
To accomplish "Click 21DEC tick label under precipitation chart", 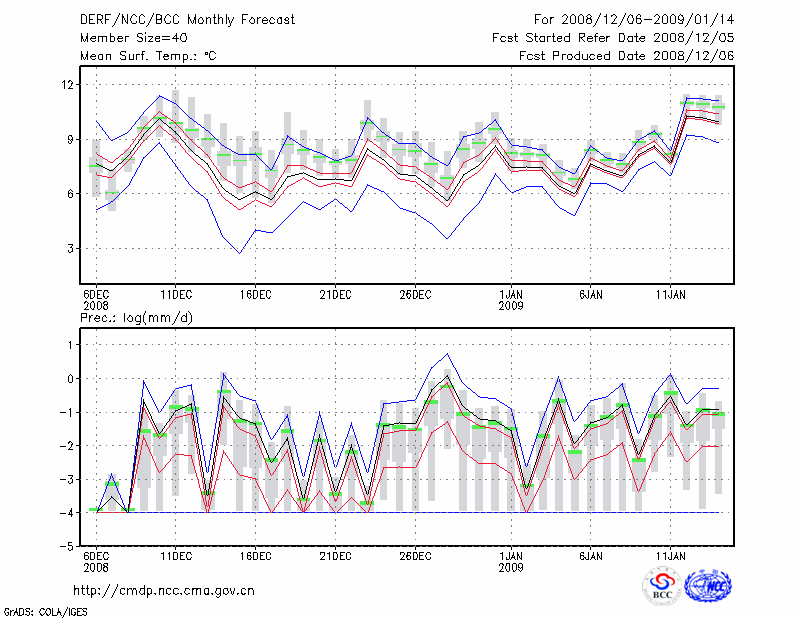I will [x=335, y=555].
